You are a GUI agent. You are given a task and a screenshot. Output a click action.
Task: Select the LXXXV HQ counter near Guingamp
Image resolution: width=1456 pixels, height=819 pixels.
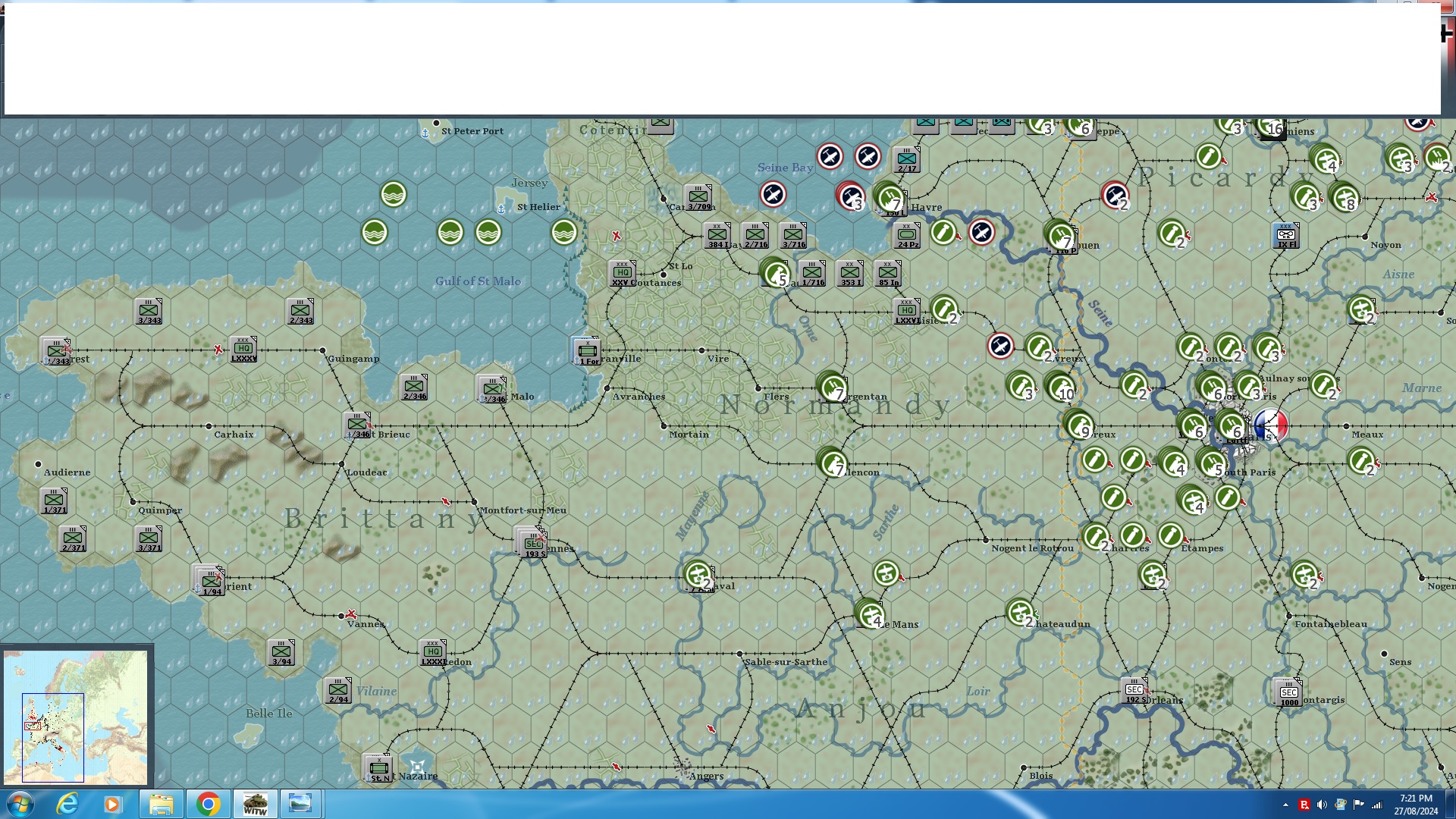[x=243, y=349]
